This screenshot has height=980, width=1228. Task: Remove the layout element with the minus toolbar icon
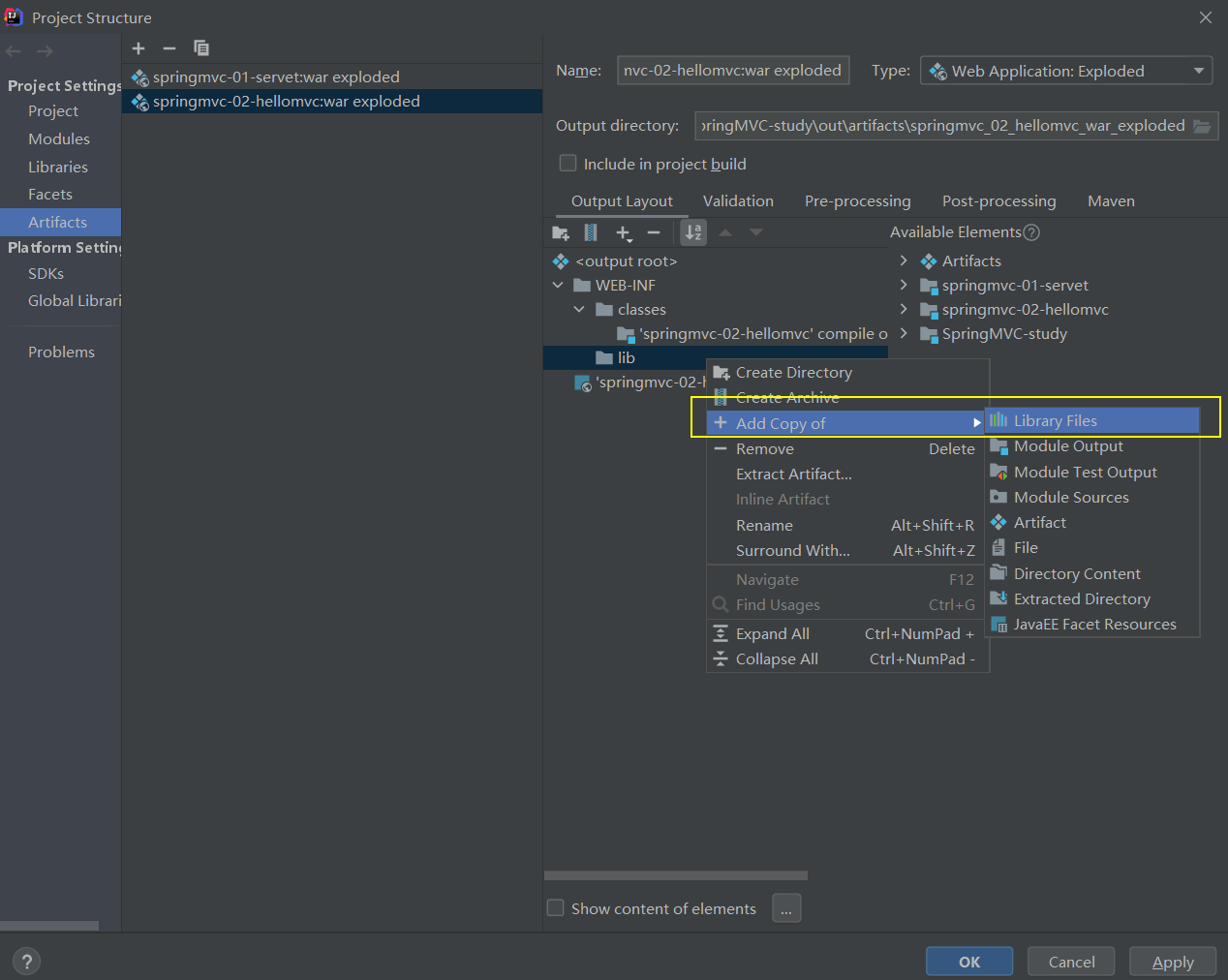coord(654,232)
